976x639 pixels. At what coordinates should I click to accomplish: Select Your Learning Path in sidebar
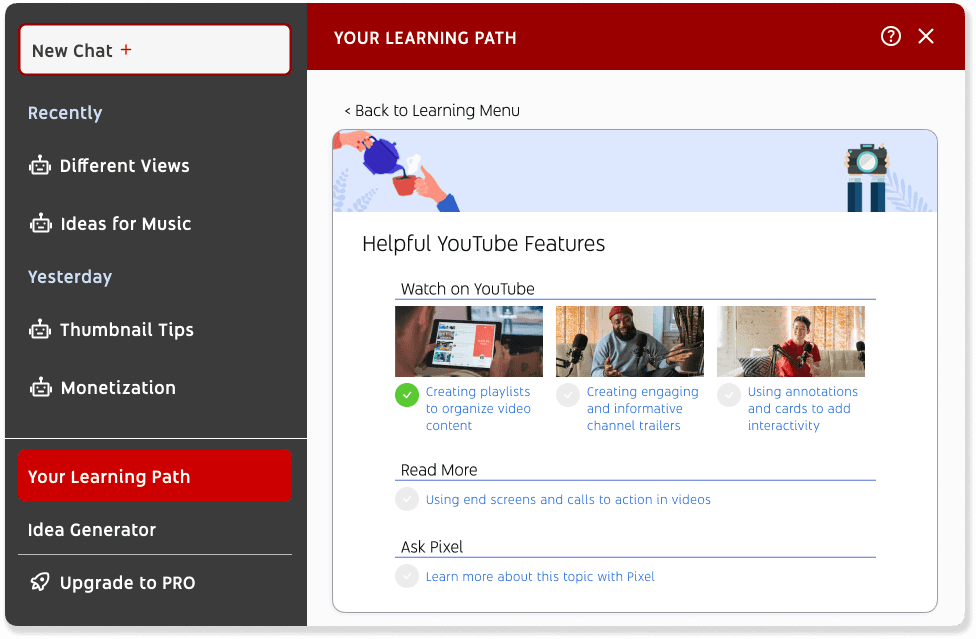(x=155, y=476)
